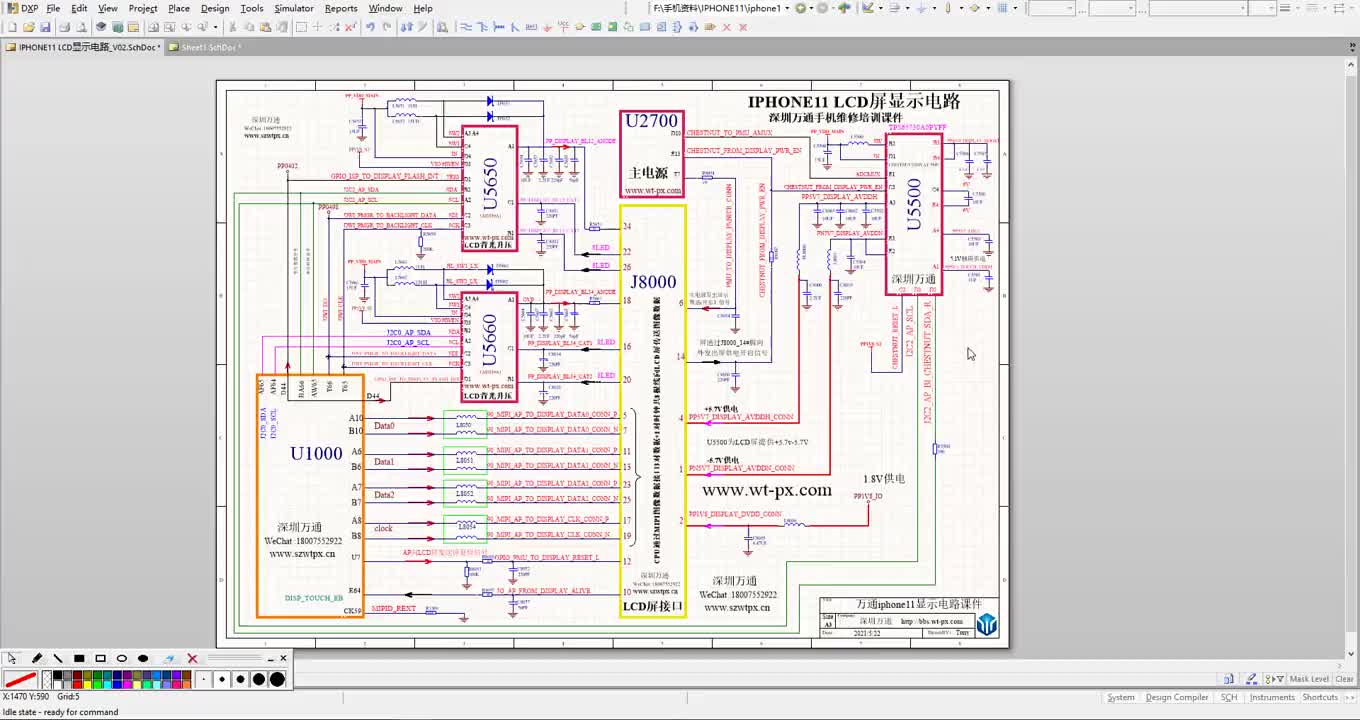The width and height of the screenshot is (1360, 720).
Task: Open the Design menu
Action: [x=215, y=8]
